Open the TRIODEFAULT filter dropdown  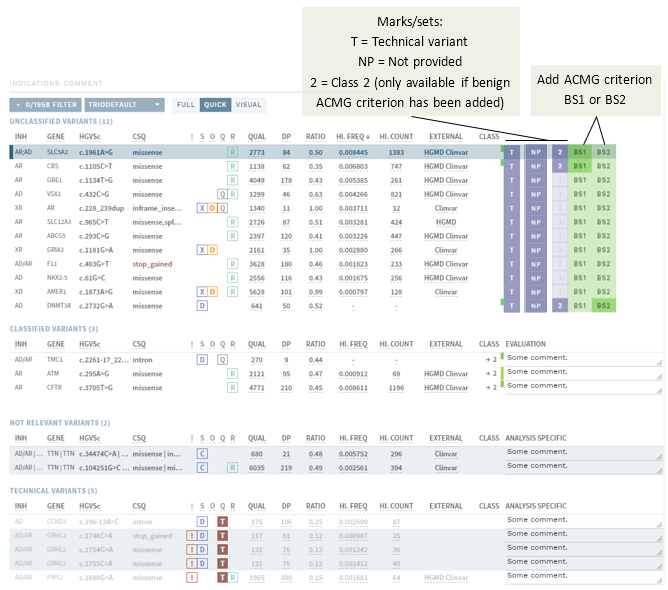pyautogui.click(x=129, y=104)
